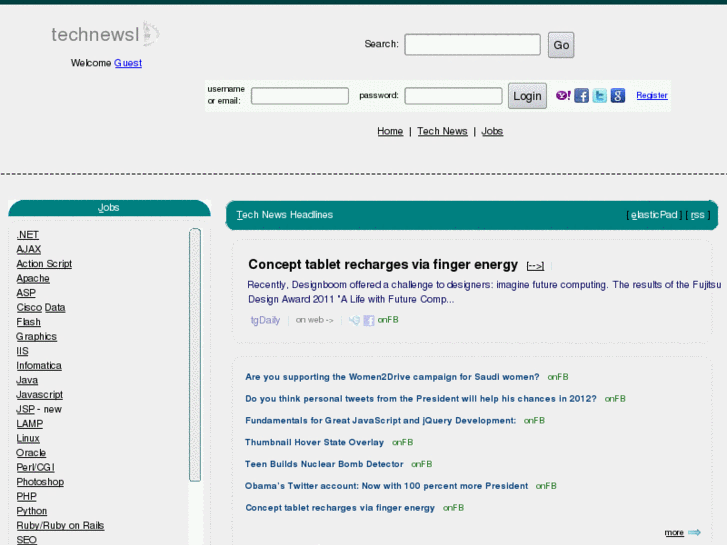Open the .NET jobs link
Viewport: 727px width, 545px height.
click(x=27, y=235)
